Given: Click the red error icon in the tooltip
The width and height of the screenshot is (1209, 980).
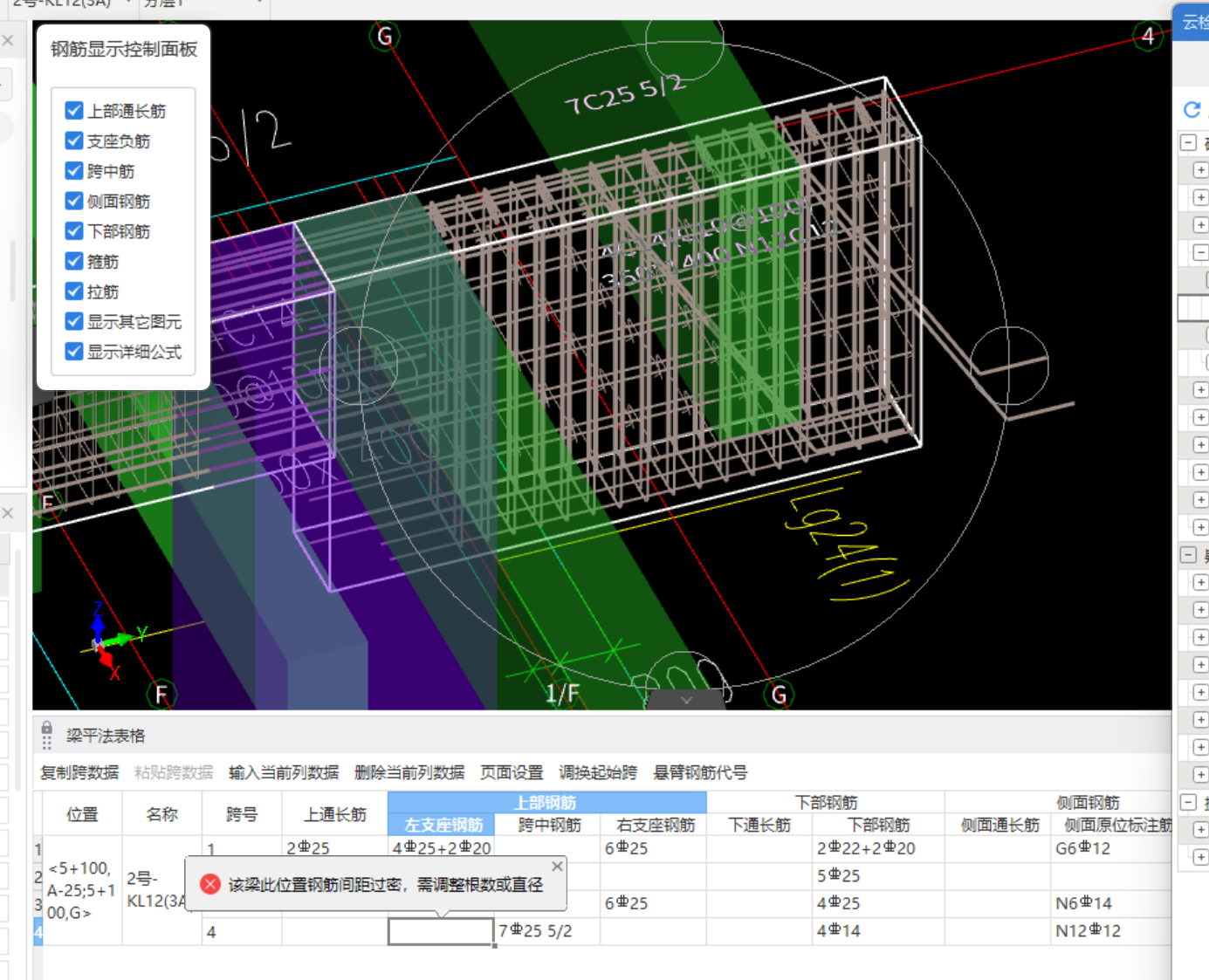Looking at the screenshot, I should 210,884.
